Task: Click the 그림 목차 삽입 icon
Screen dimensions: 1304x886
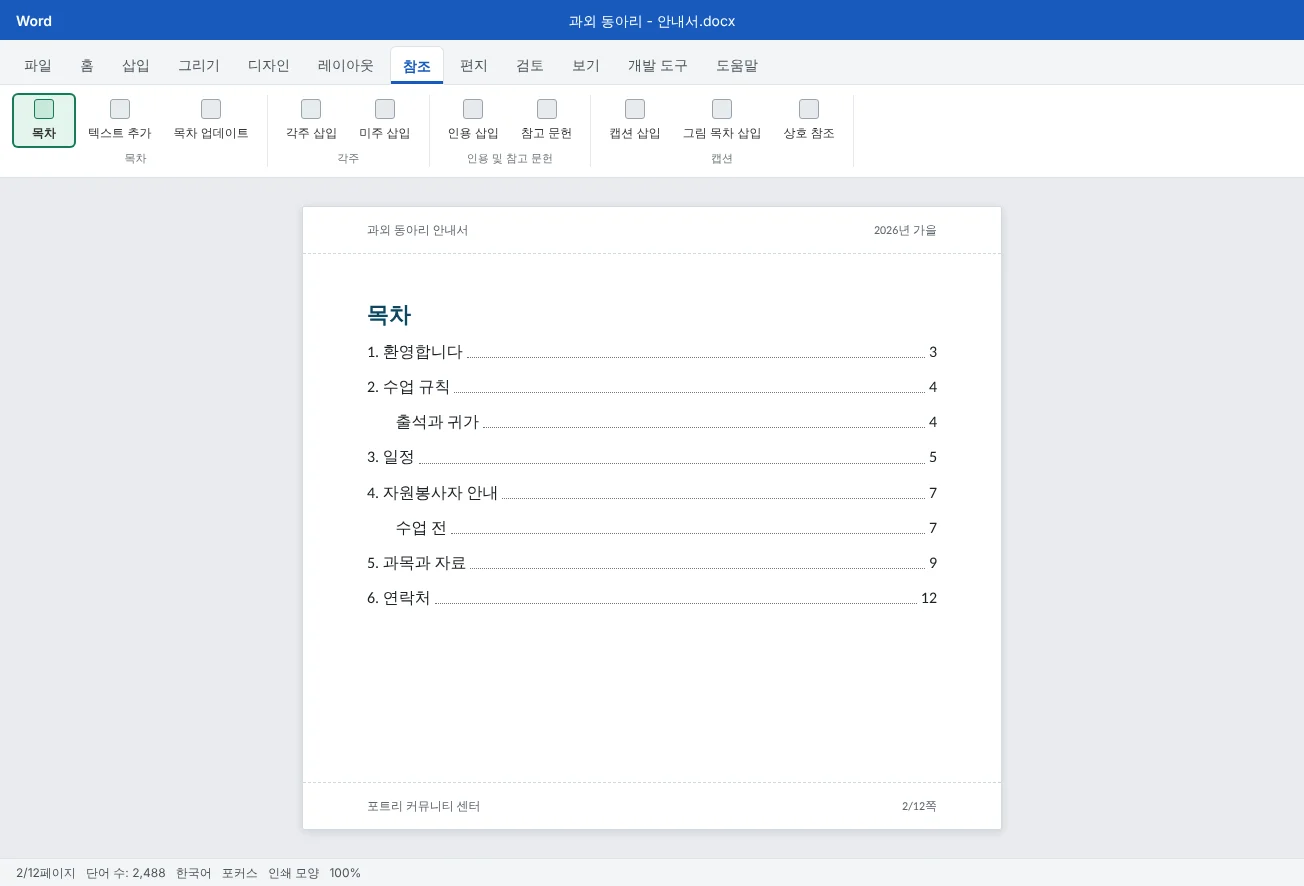Action: 722,109
